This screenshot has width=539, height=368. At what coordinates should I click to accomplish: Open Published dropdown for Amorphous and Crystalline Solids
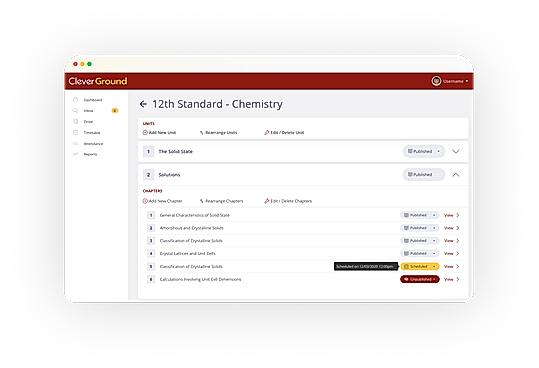420,228
